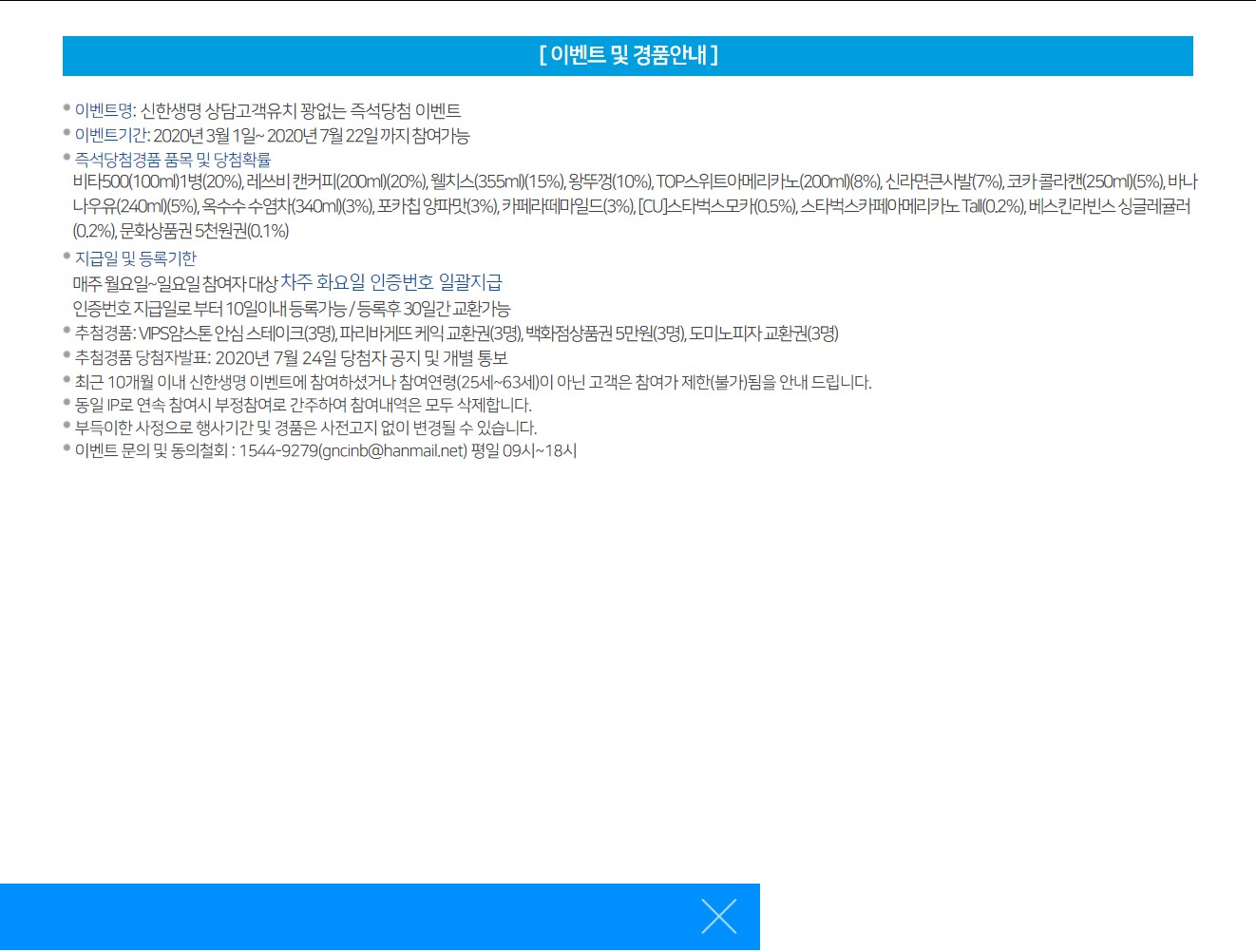
Task: Click the '동일 IP로 연속 참여시' notice line
Action: (303, 405)
